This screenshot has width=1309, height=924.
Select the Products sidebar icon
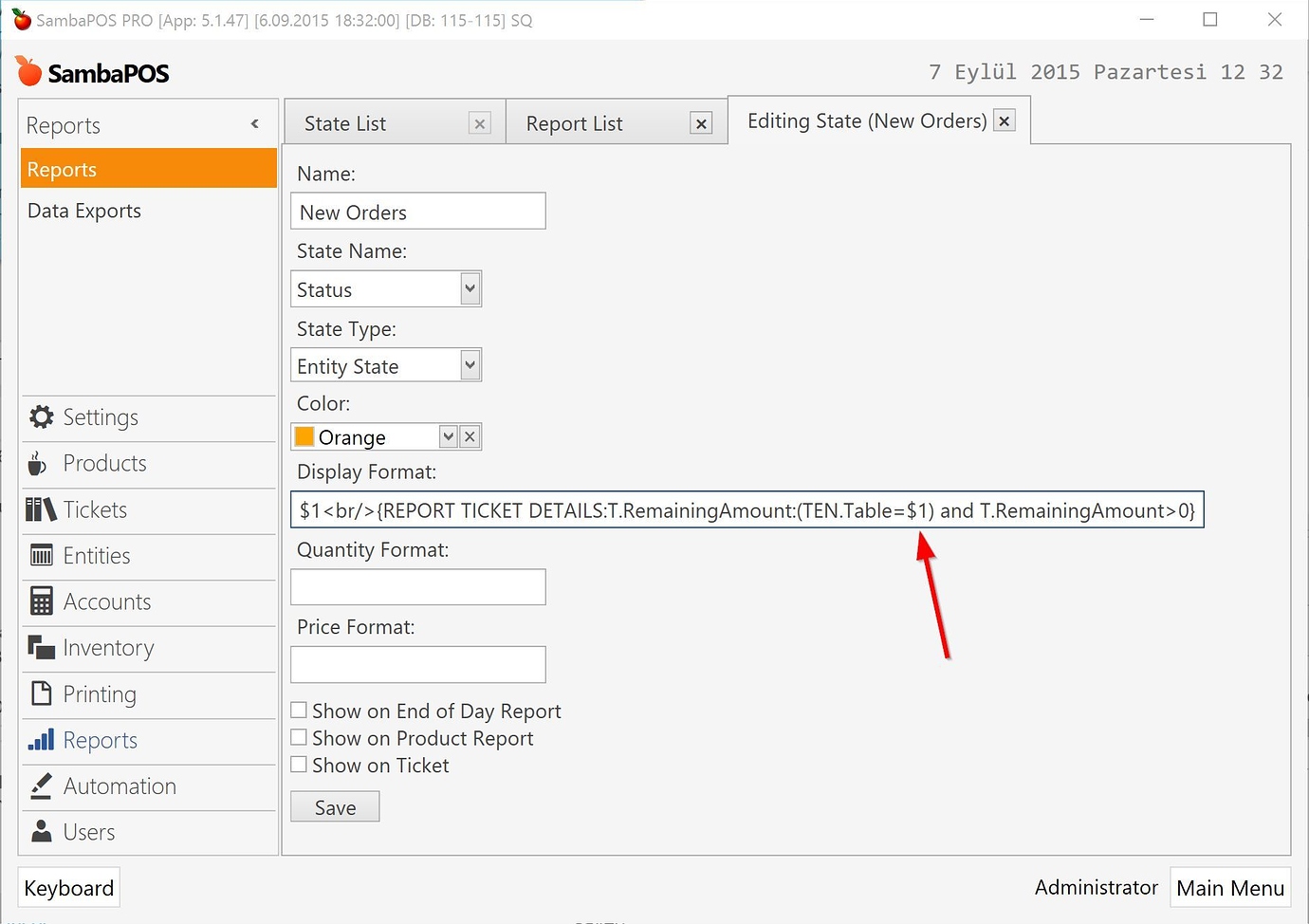coord(103,463)
